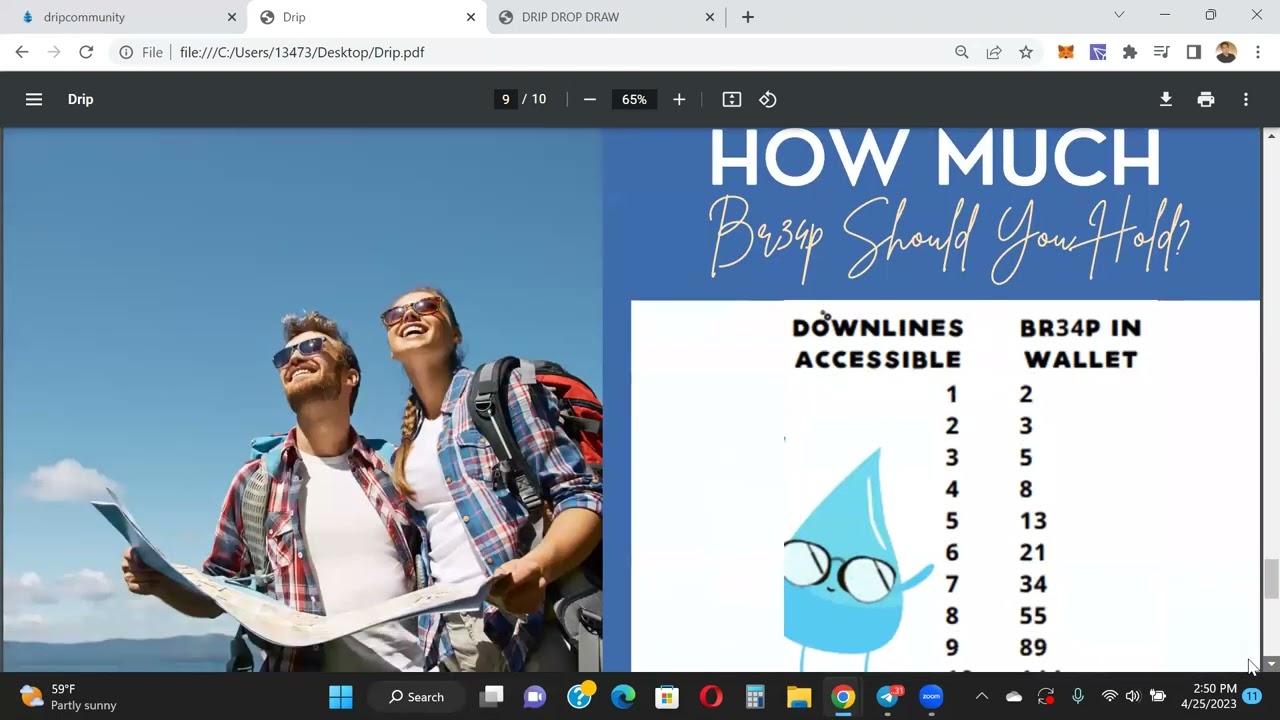Screen dimensions: 1280x720
Task: Click the OneDrive cloud tray icon
Action: [x=1014, y=696]
